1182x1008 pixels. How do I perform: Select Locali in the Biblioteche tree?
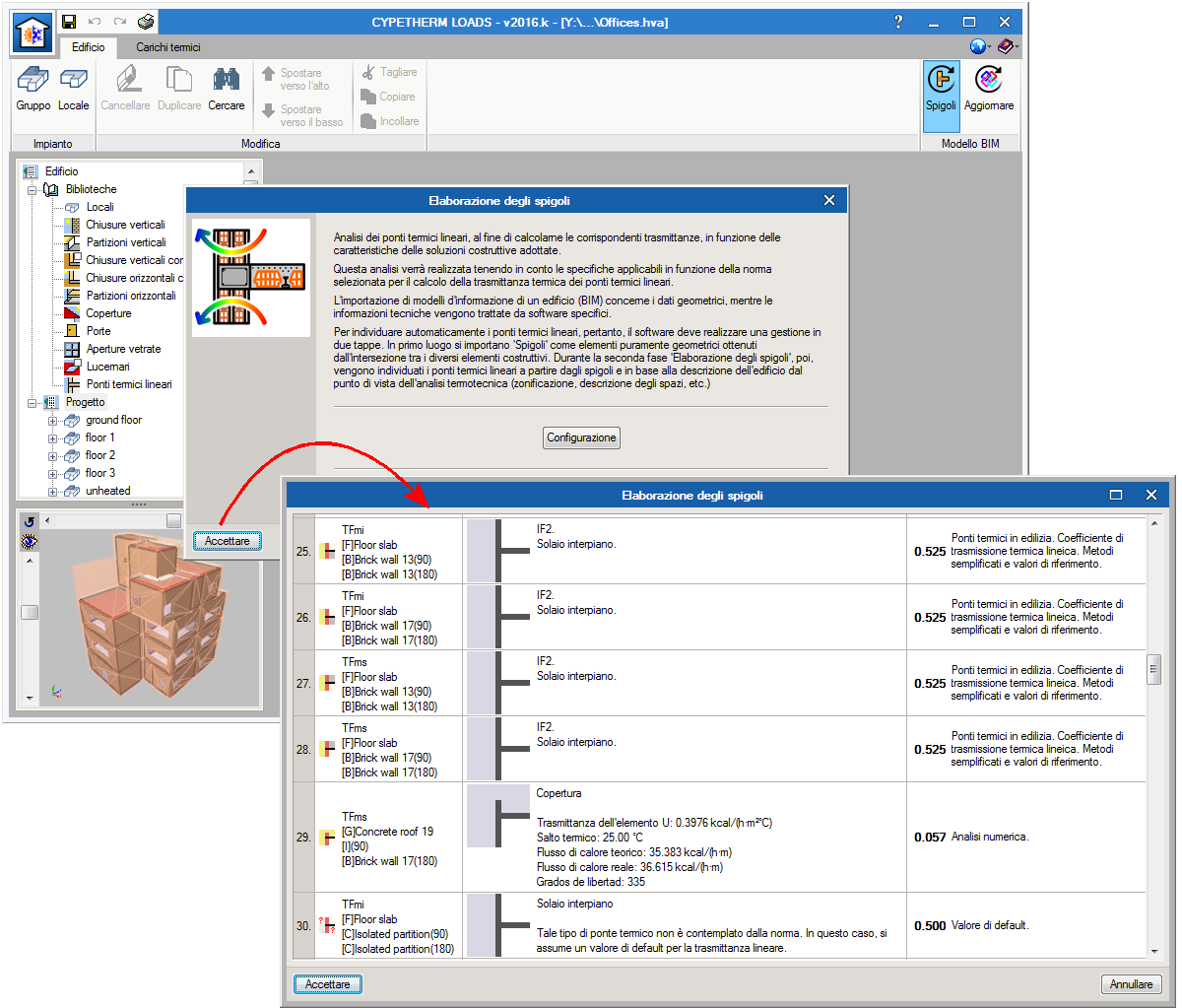[x=99, y=207]
